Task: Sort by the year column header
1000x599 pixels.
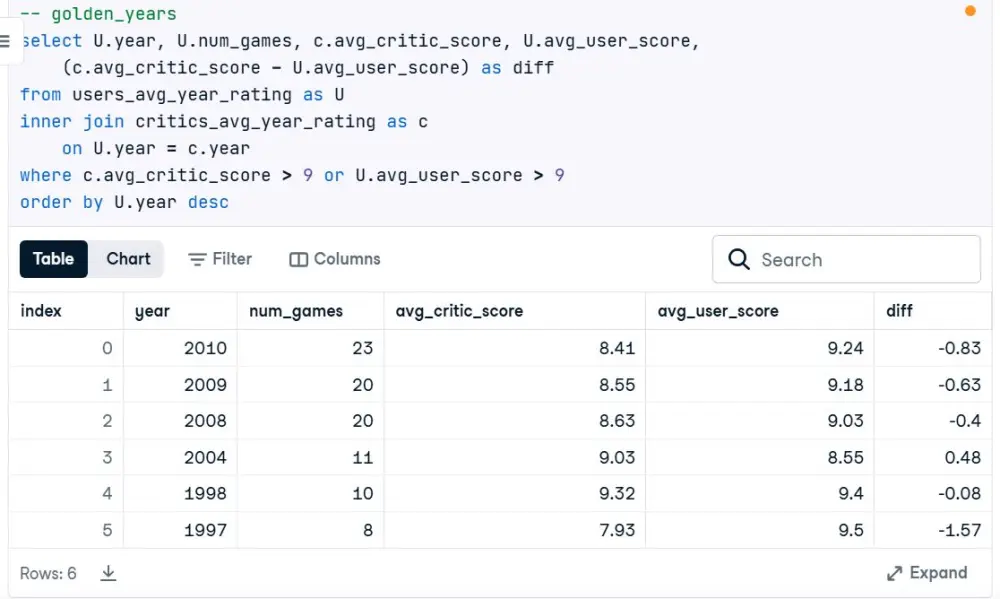Action: pos(151,310)
